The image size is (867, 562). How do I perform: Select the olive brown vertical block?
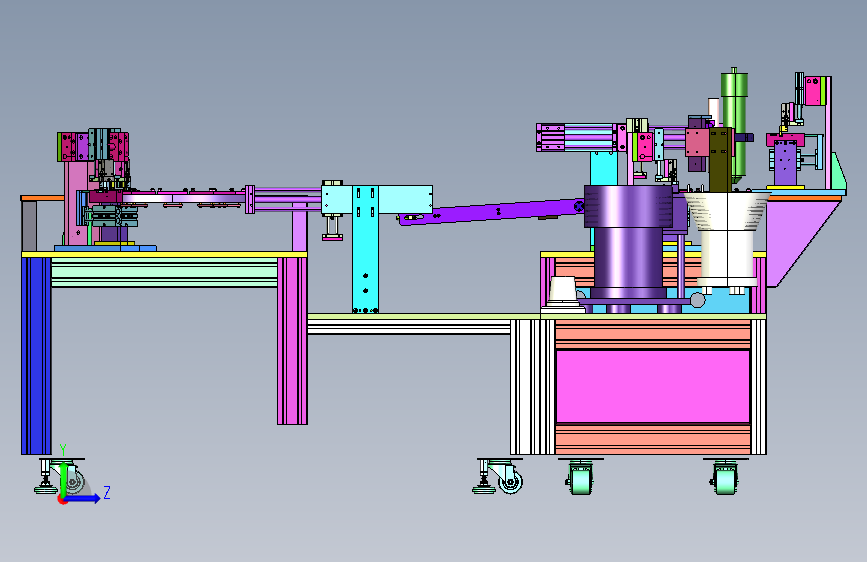click(x=720, y=160)
